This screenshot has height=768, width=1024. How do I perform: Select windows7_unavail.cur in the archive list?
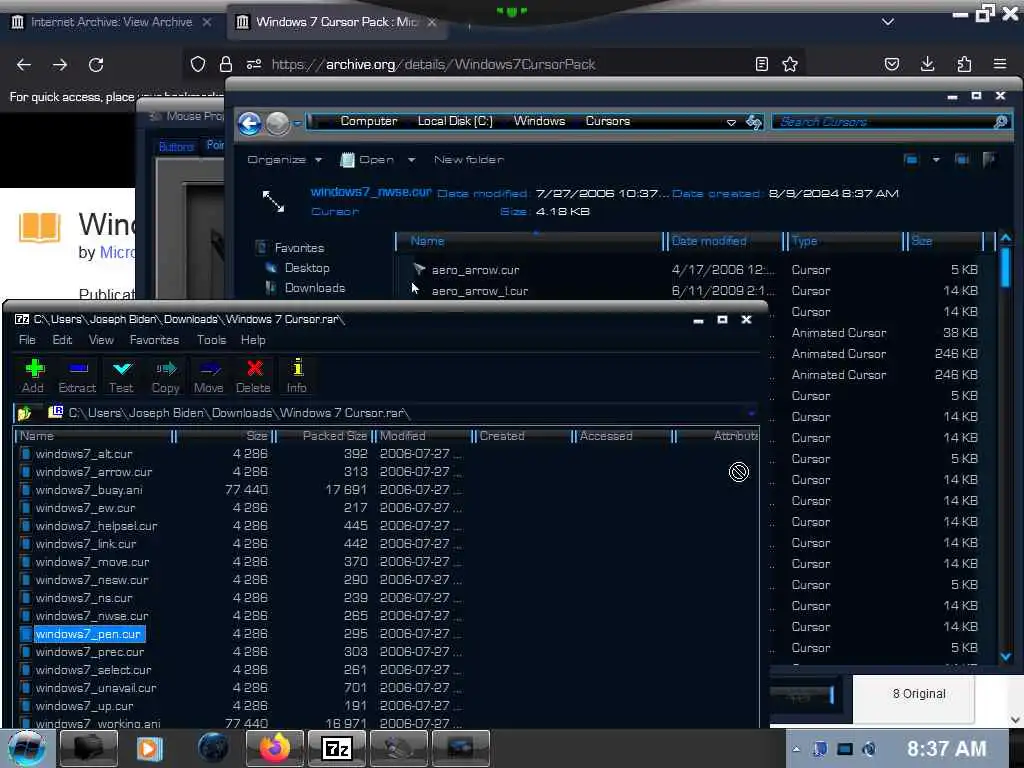[95, 688]
